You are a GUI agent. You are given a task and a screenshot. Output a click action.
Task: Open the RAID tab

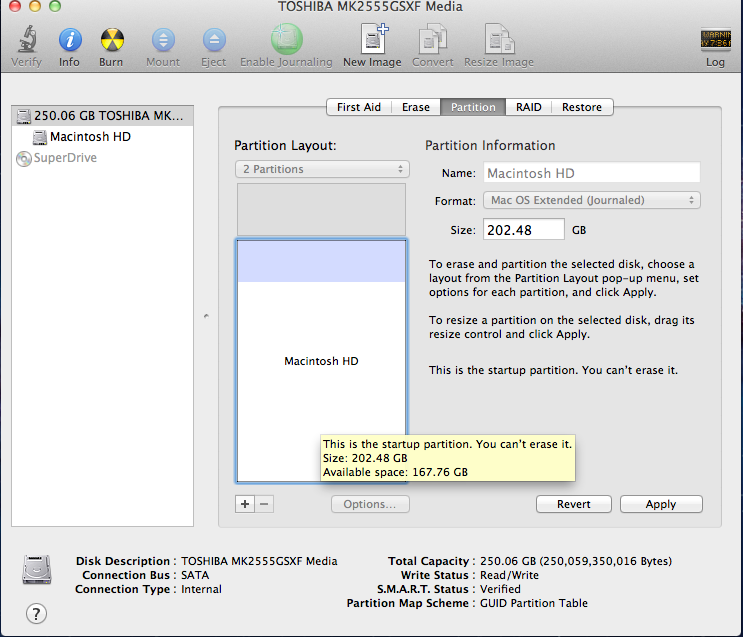point(528,107)
